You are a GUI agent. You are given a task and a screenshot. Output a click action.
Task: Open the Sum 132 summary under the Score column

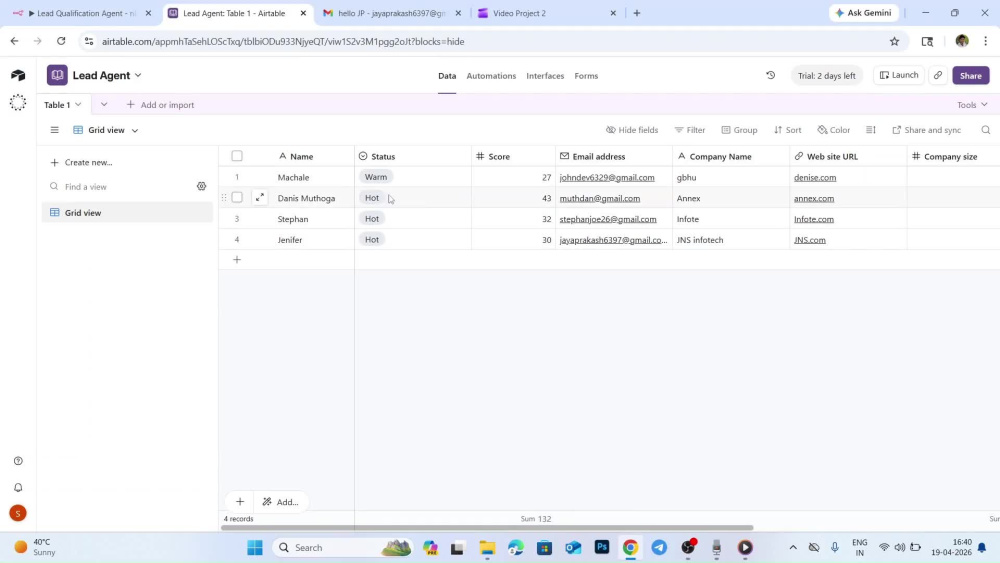click(536, 519)
